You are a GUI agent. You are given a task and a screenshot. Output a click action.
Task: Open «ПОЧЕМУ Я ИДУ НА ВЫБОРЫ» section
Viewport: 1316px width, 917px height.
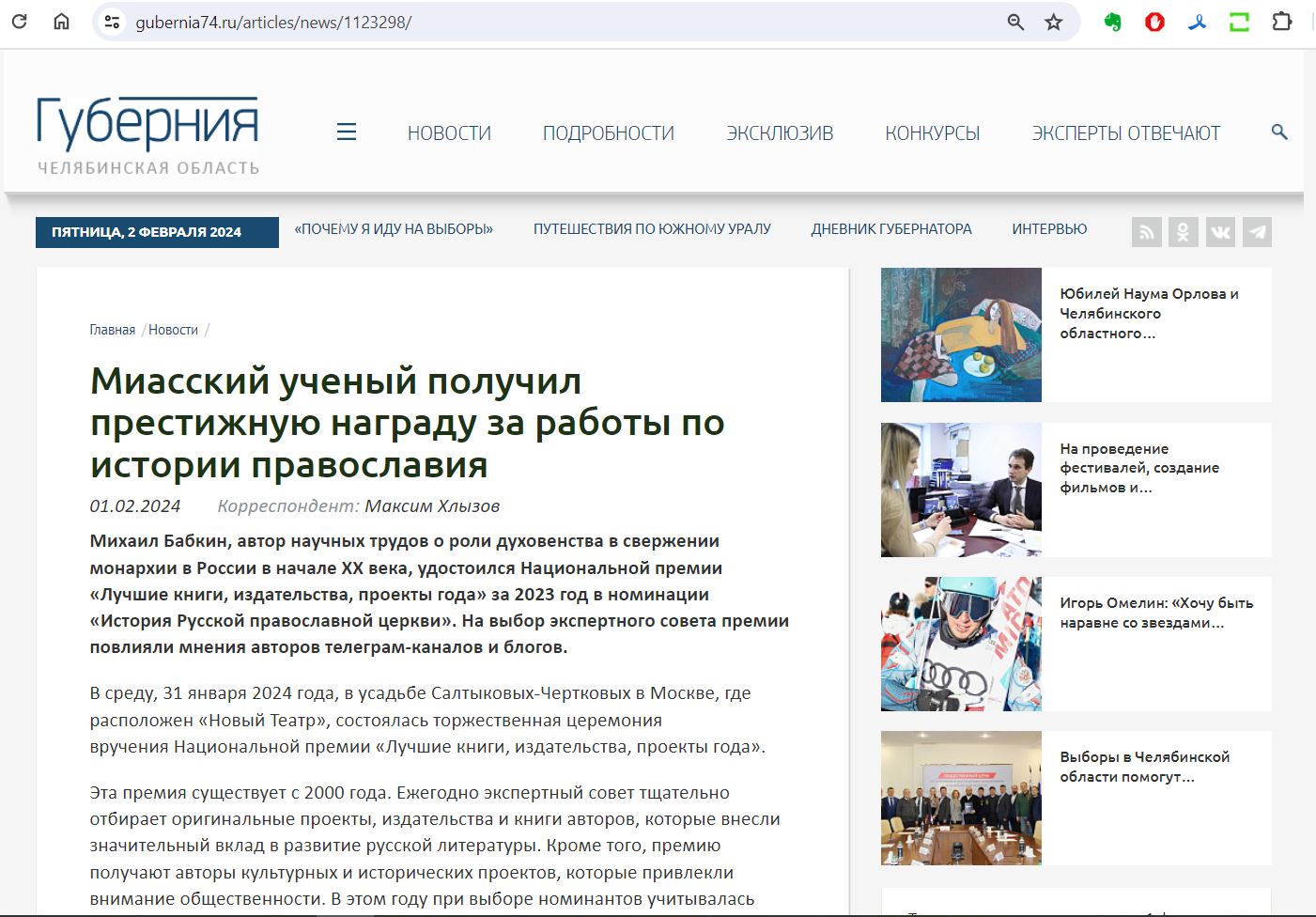click(x=394, y=228)
